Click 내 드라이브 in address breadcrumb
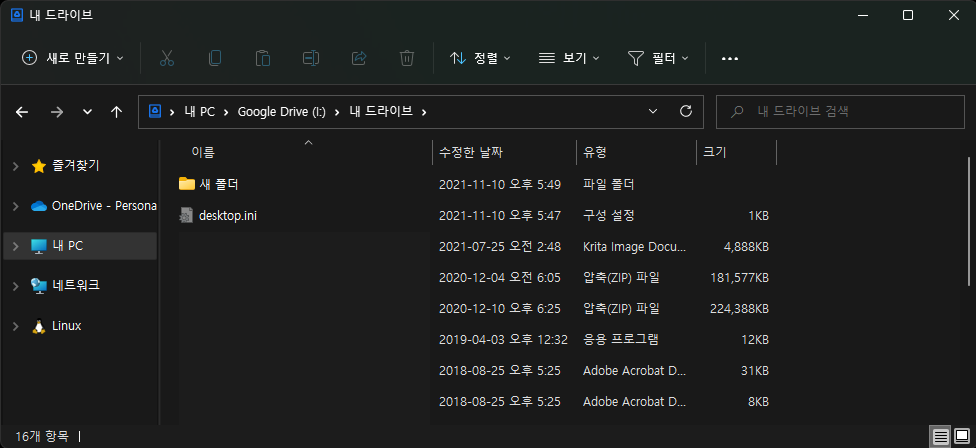Viewport: 976px width, 448px height. 380,112
